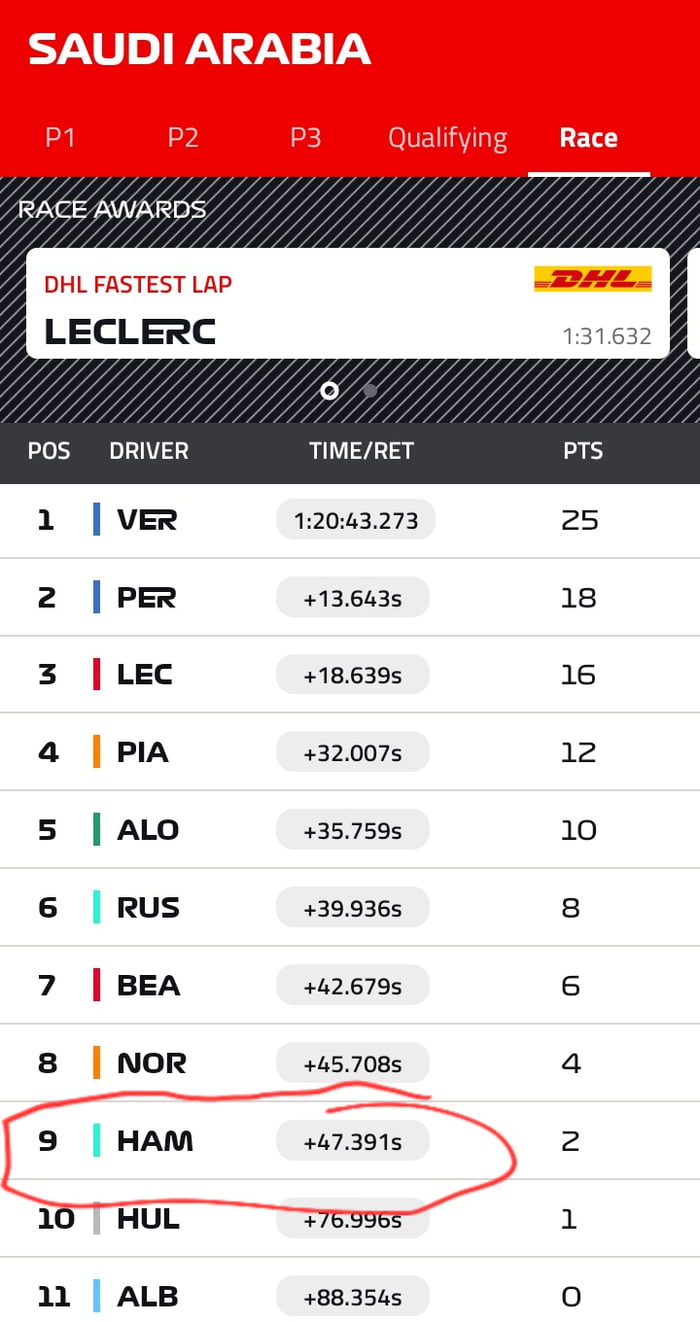Click the blue team color bar beside VER
Viewport: 700px width, 1322px height.
tap(96, 520)
